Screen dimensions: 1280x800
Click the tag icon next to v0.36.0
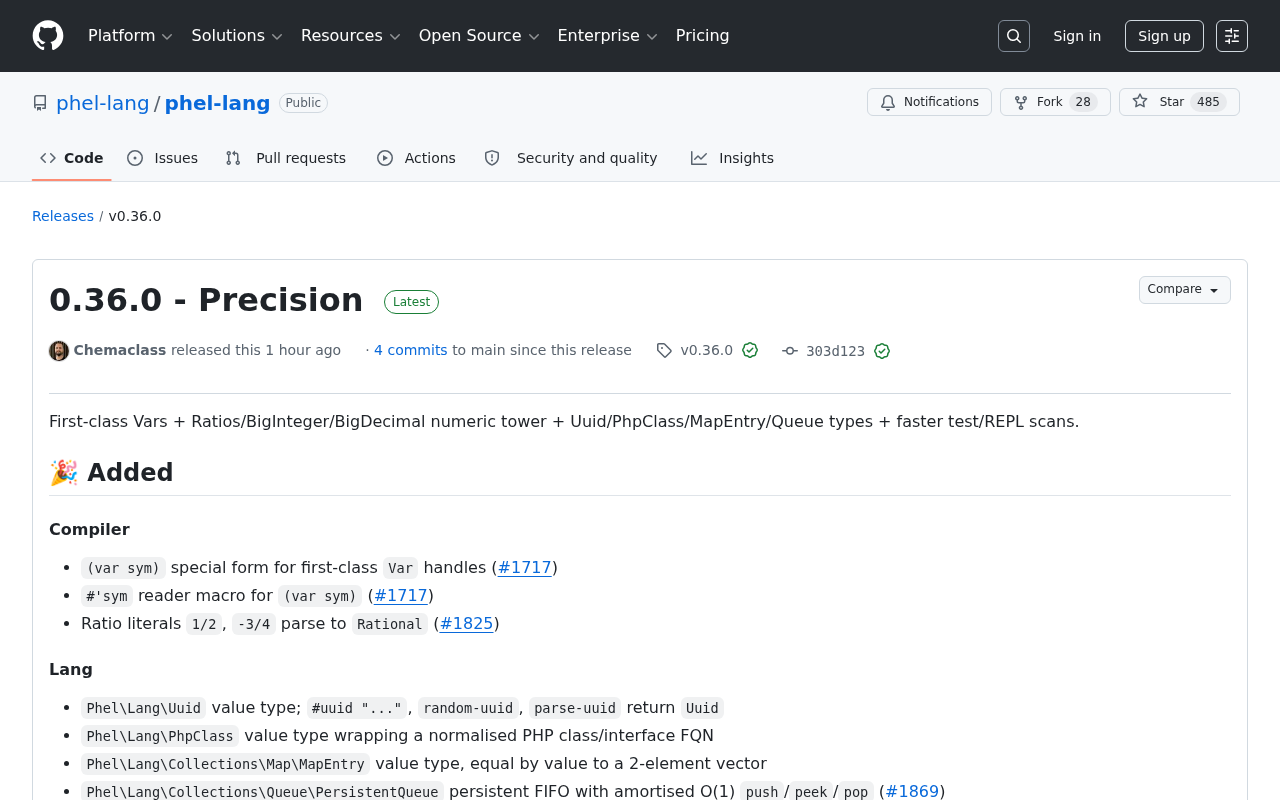click(664, 350)
